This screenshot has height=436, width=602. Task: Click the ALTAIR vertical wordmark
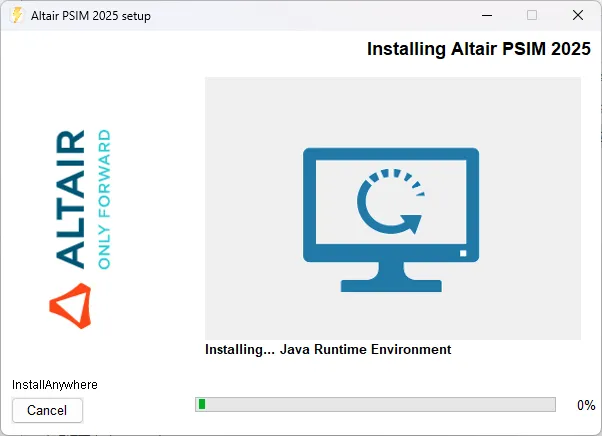(70, 199)
